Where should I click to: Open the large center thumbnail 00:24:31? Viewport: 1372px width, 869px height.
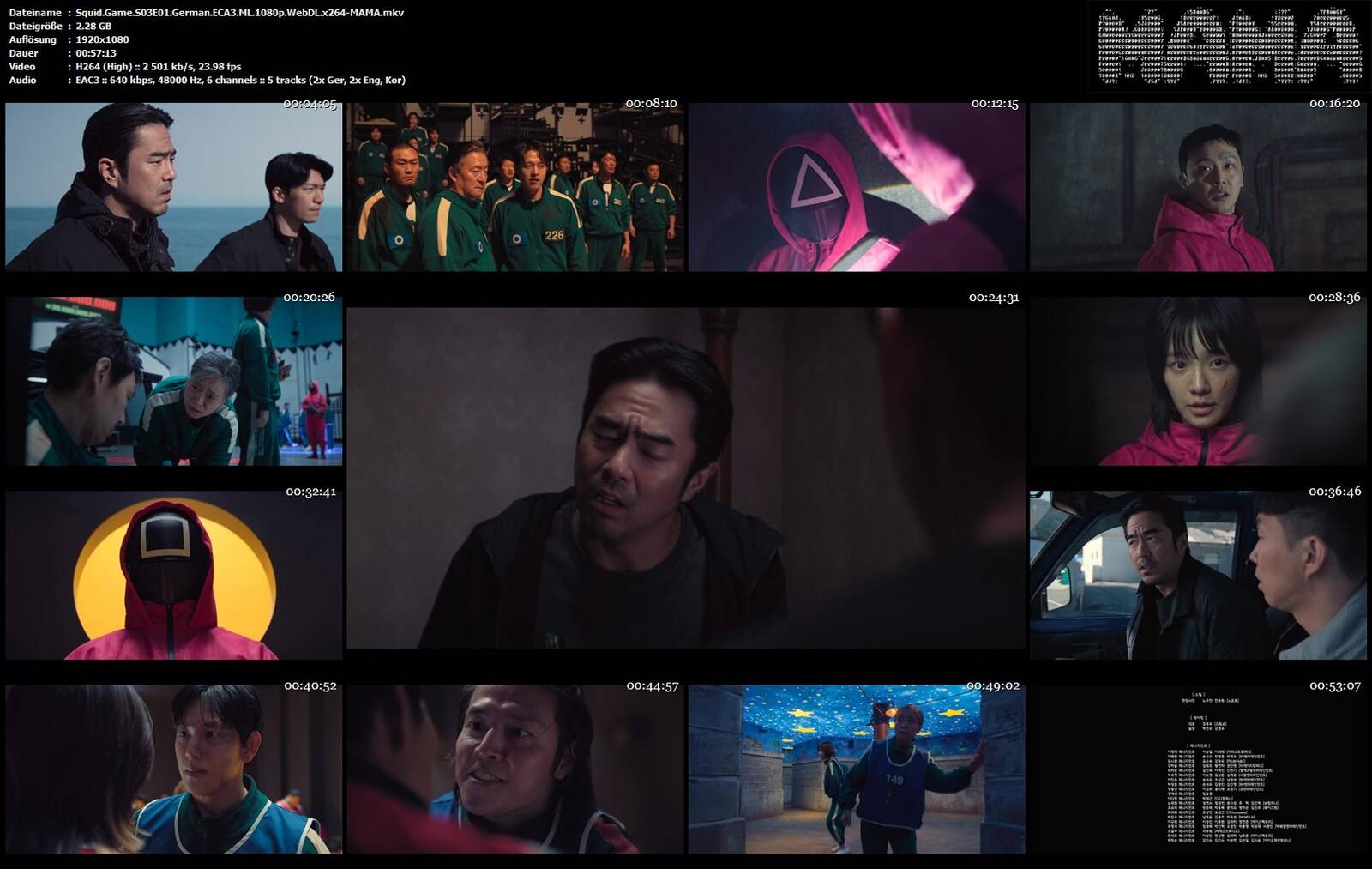(x=686, y=478)
